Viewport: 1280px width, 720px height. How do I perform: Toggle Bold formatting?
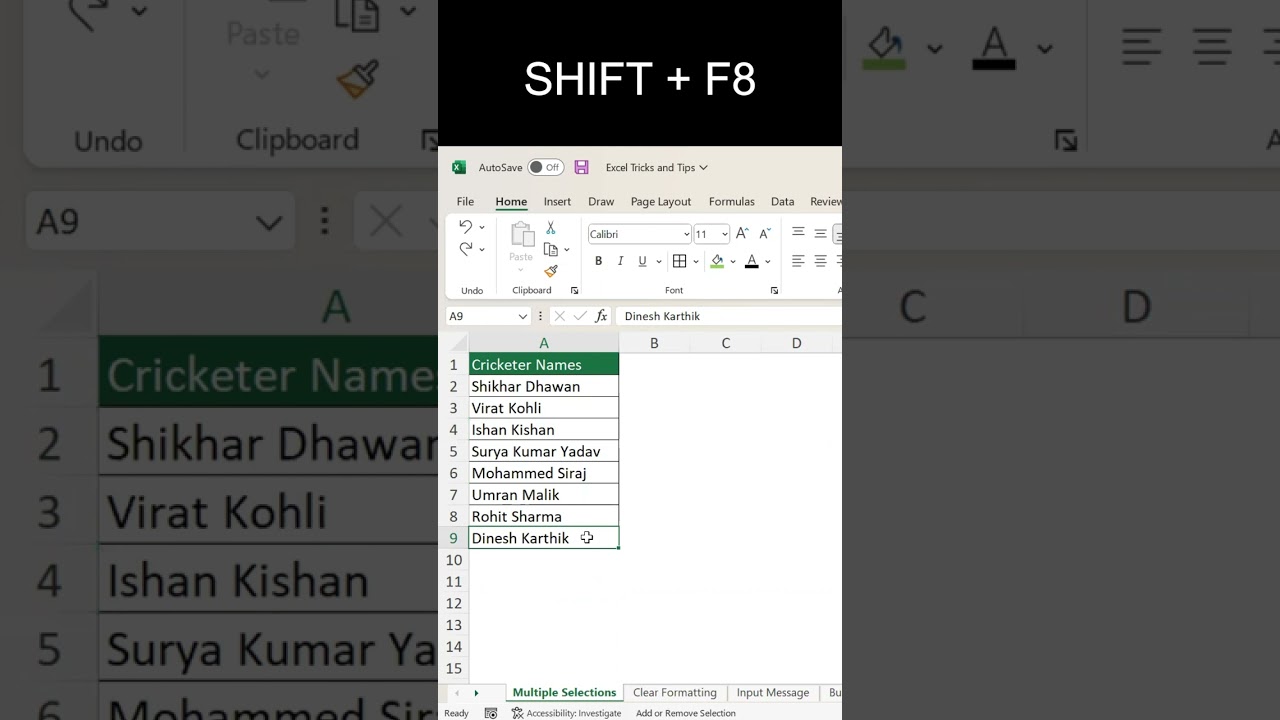[599, 261]
